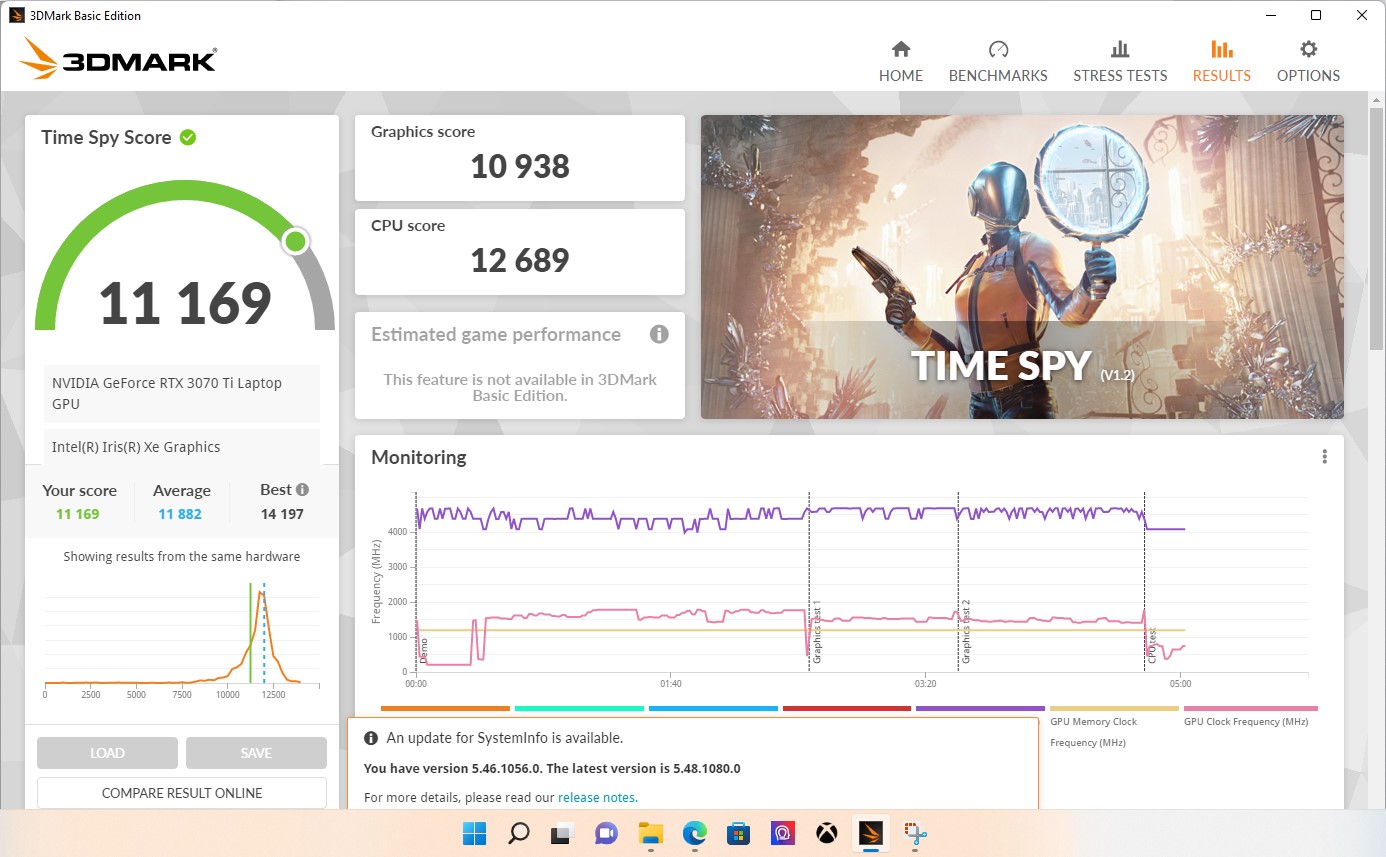Click the 01:40 label on the time axis
The image size is (1386, 857).
coord(671,684)
